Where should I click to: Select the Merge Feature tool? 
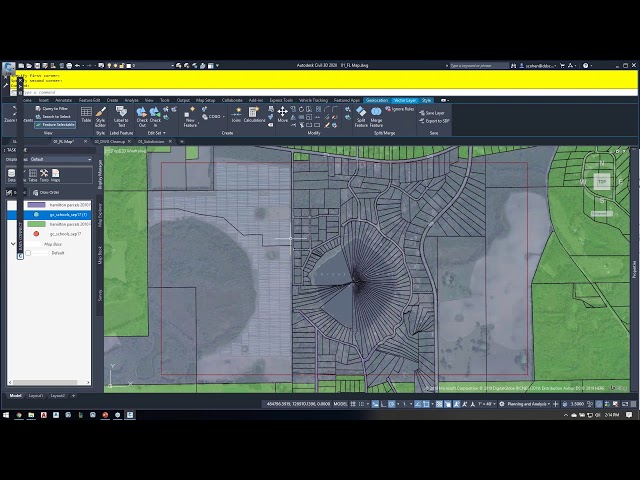click(376, 117)
